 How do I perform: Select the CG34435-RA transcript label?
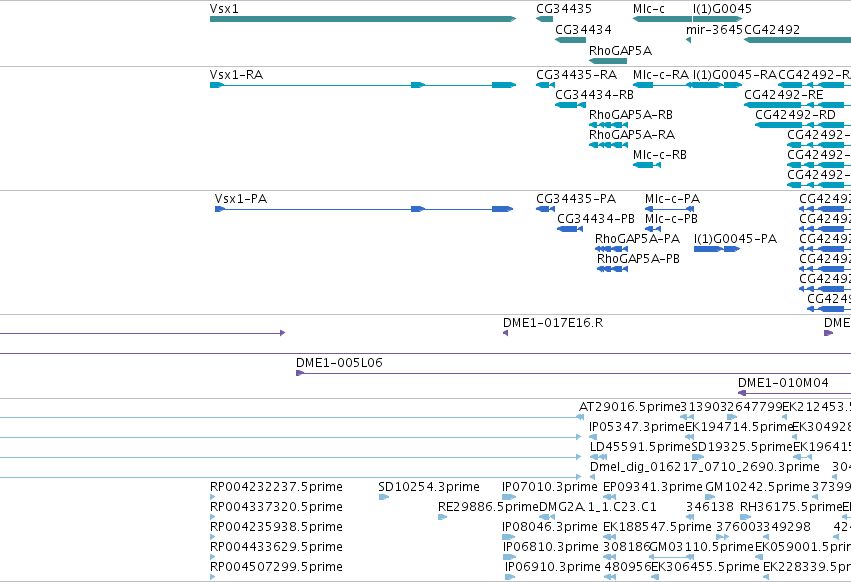point(576,75)
